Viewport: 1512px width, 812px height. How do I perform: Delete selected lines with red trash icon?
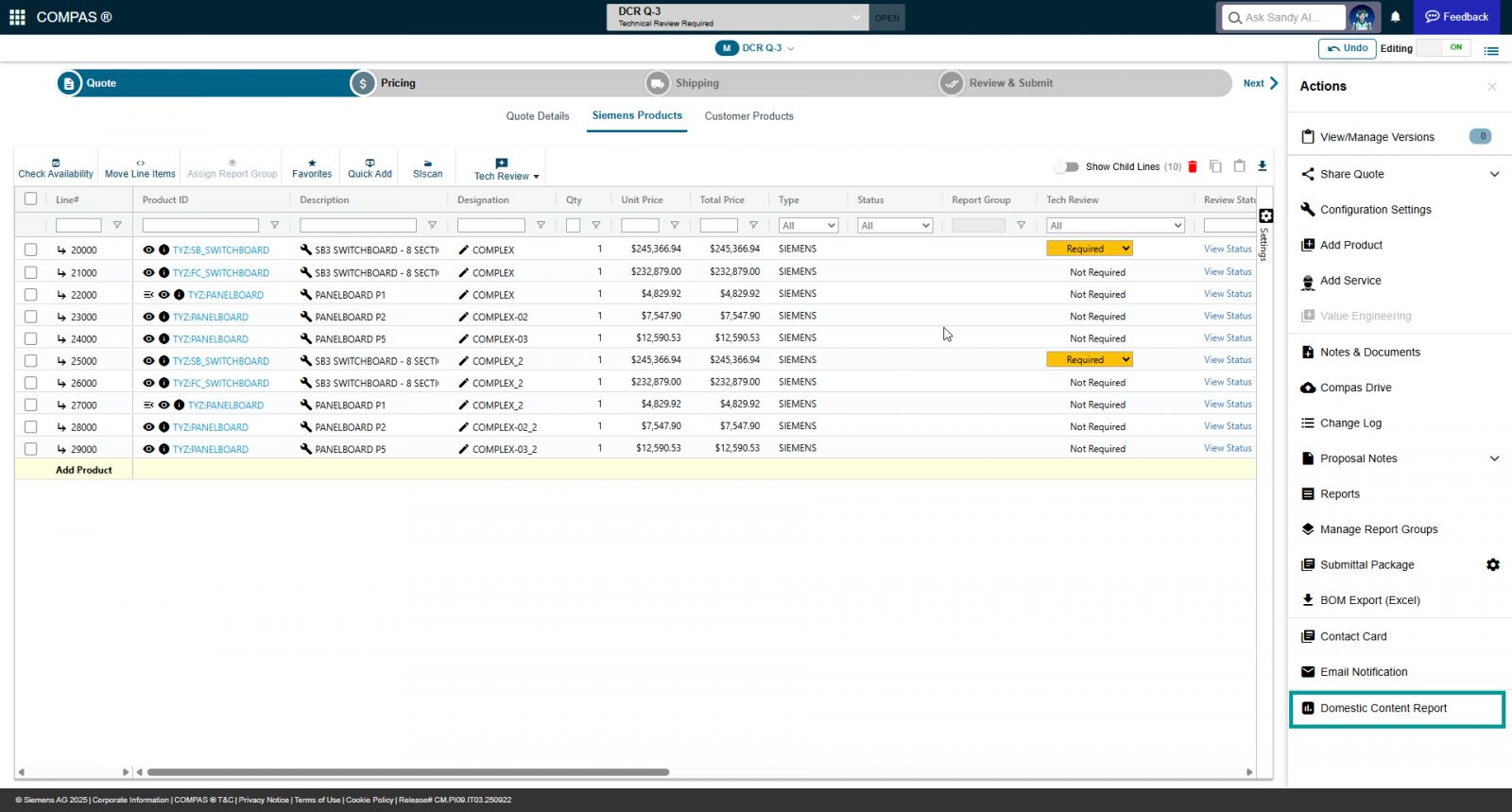(1193, 166)
